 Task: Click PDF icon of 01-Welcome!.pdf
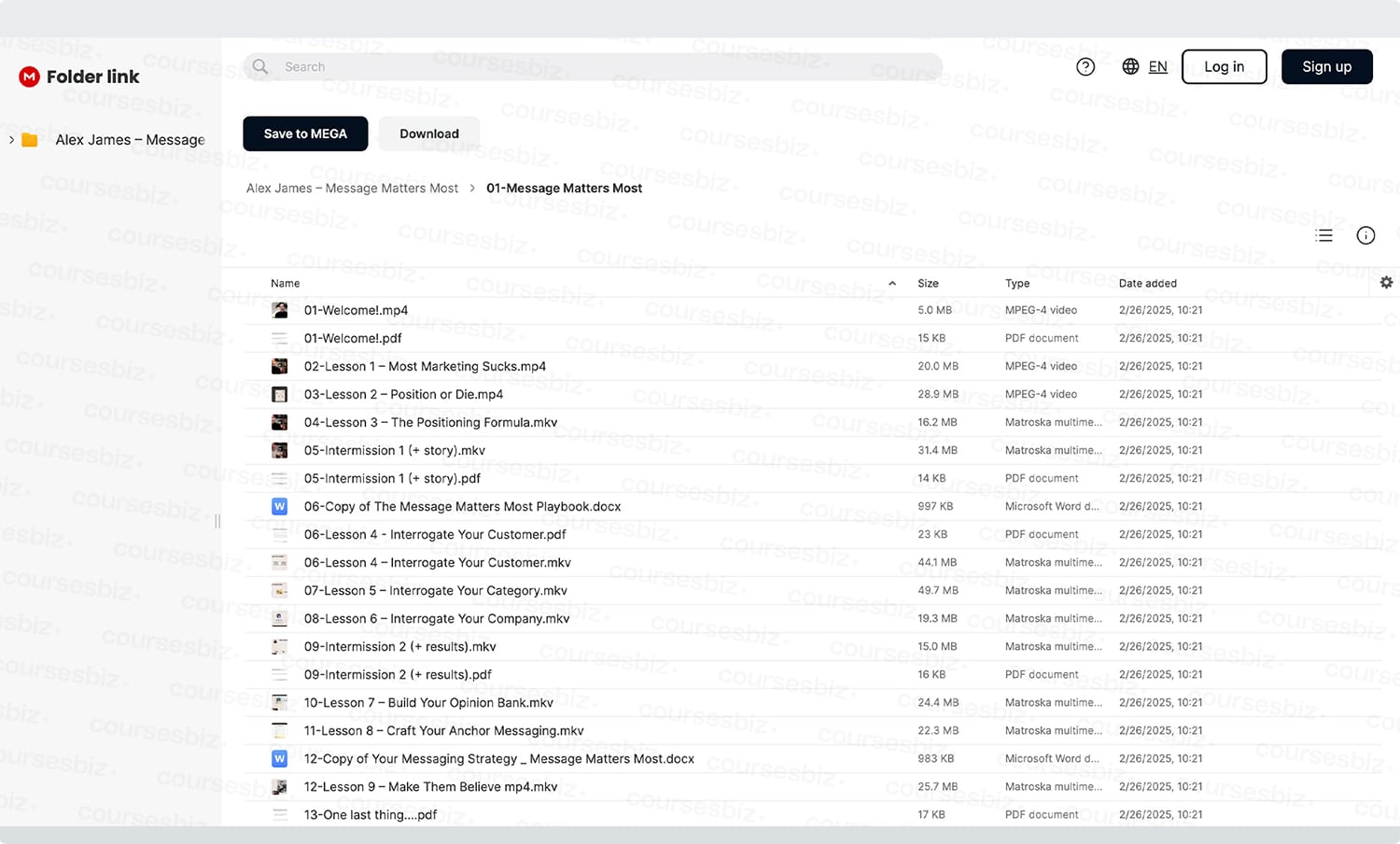coord(279,338)
